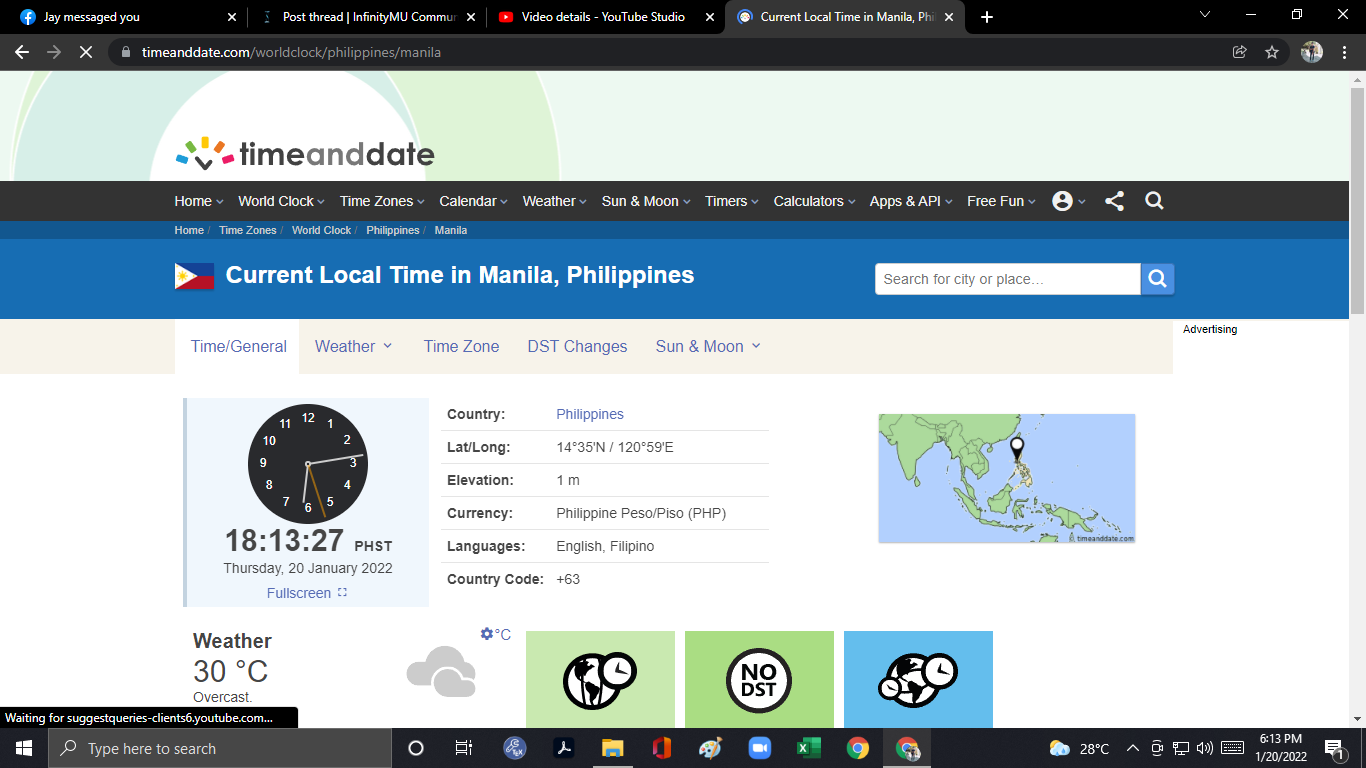
Task: Click the Philippines flag icon
Action: point(194,276)
